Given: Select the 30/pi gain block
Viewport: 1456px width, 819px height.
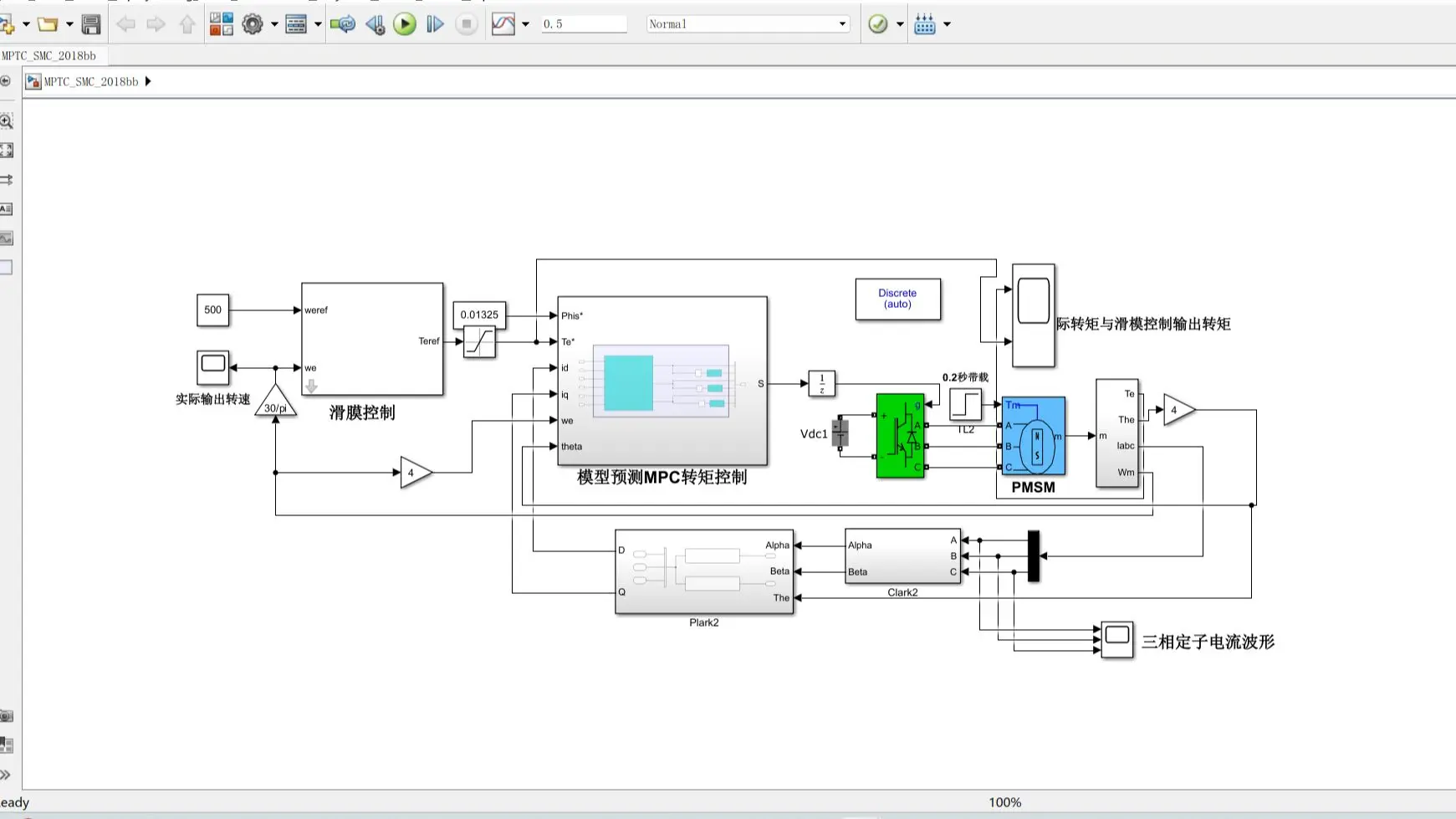Looking at the screenshot, I should tap(275, 401).
